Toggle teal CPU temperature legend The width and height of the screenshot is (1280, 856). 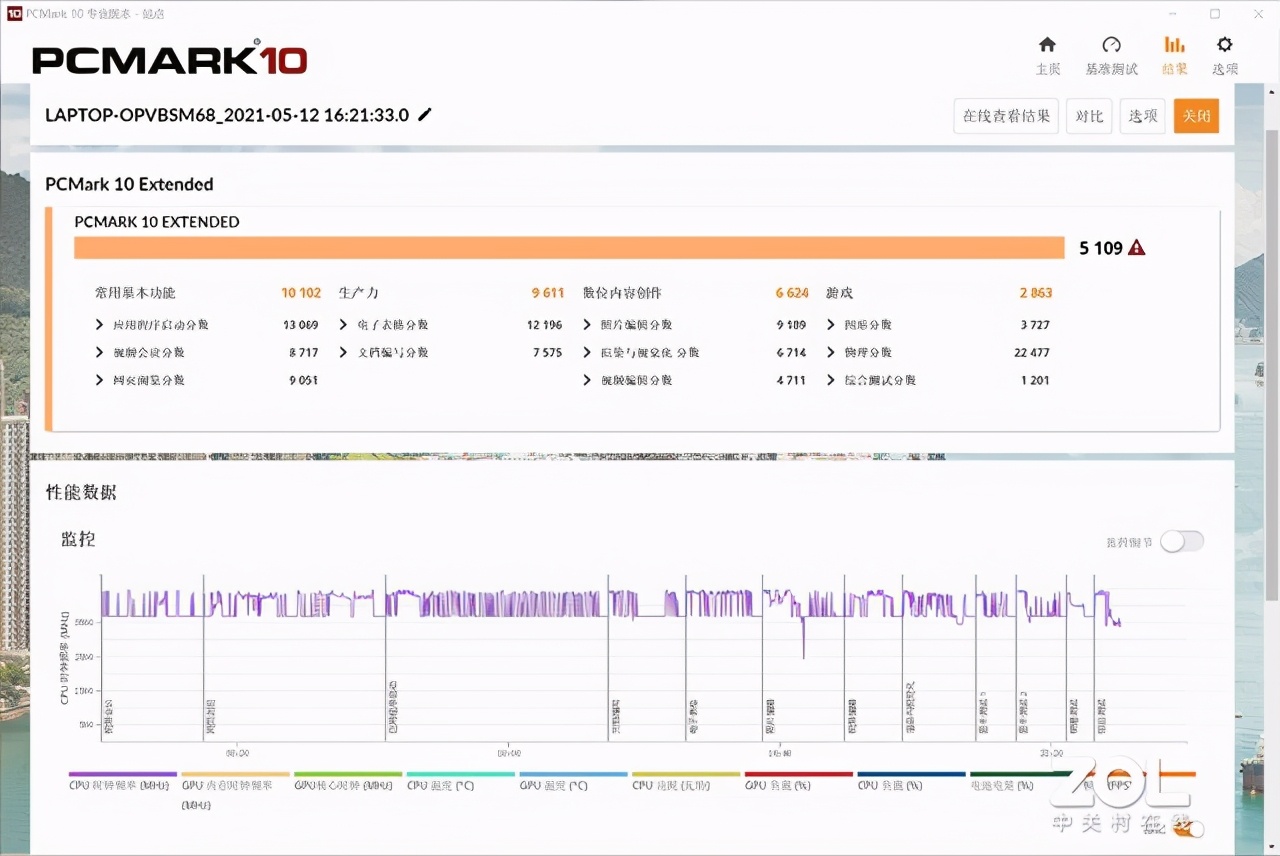(x=460, y=782)
